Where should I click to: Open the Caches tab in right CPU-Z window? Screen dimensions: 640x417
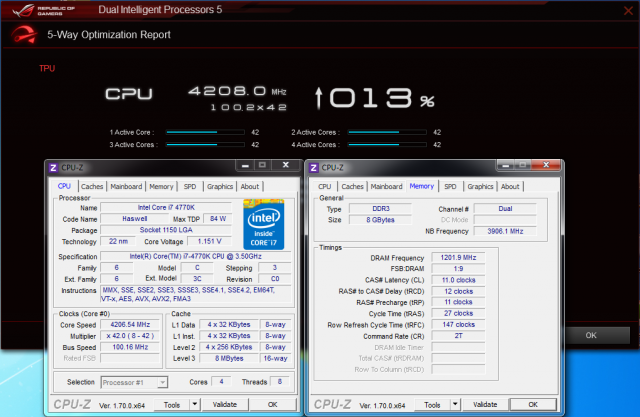[352, 186]
